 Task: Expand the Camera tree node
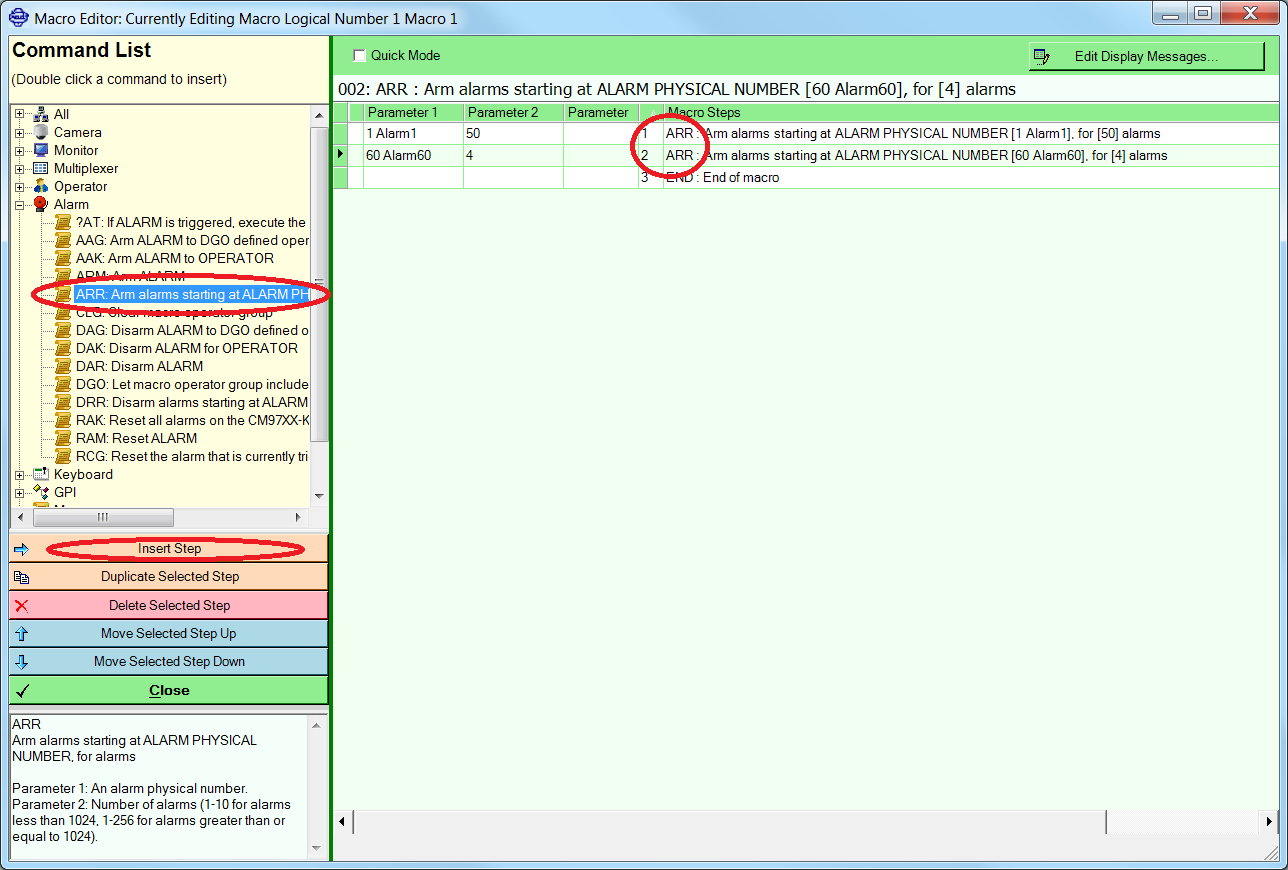pyautogui.click(x=20, y=132)
